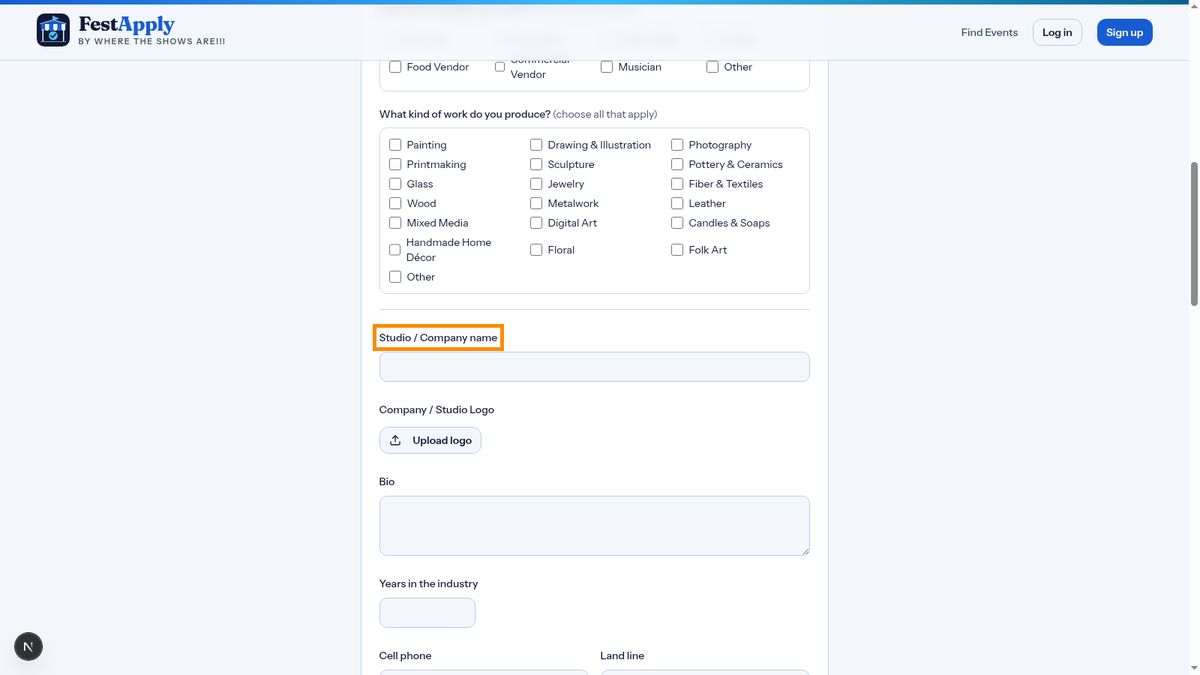Image resolution: width=1200 pixels, height=675 pixels.
Task: Open the Next.js dev tools N icon
Action: (x=28, y=647)
